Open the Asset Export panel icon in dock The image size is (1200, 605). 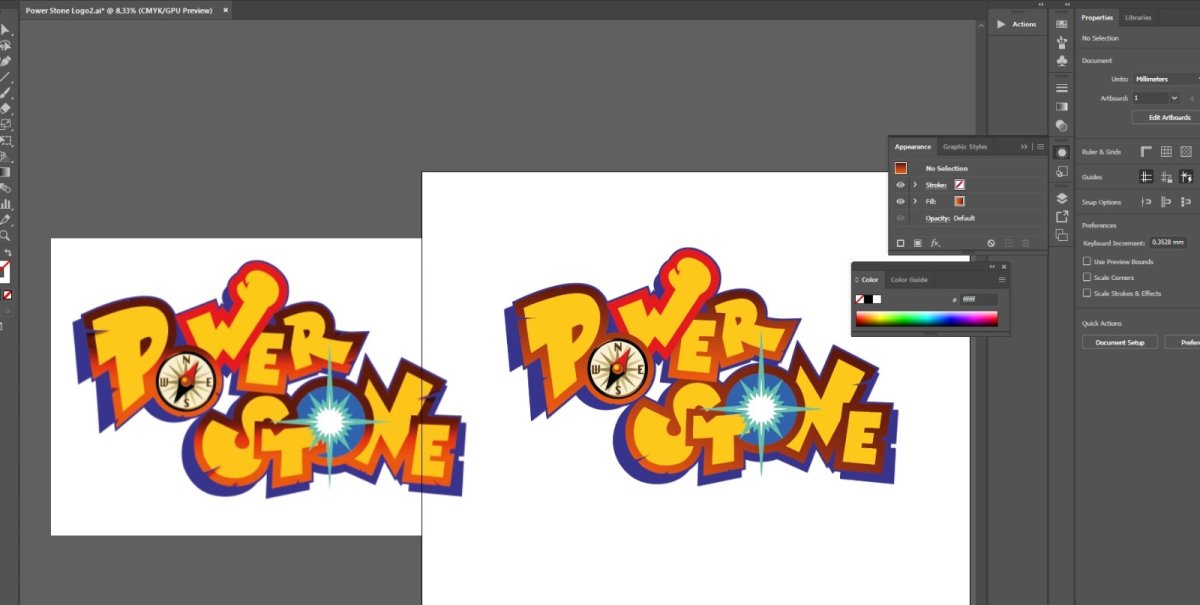coord(1062,216)
